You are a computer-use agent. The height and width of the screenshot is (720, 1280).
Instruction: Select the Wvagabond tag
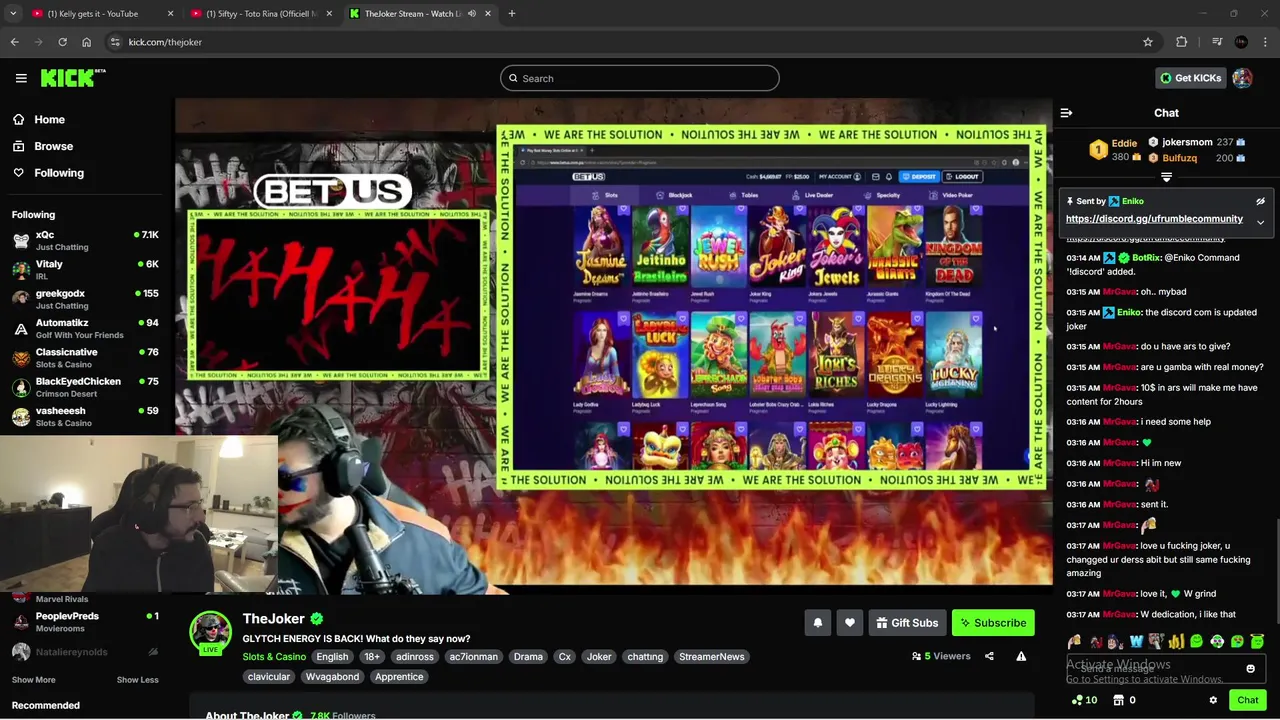point(332,677)
